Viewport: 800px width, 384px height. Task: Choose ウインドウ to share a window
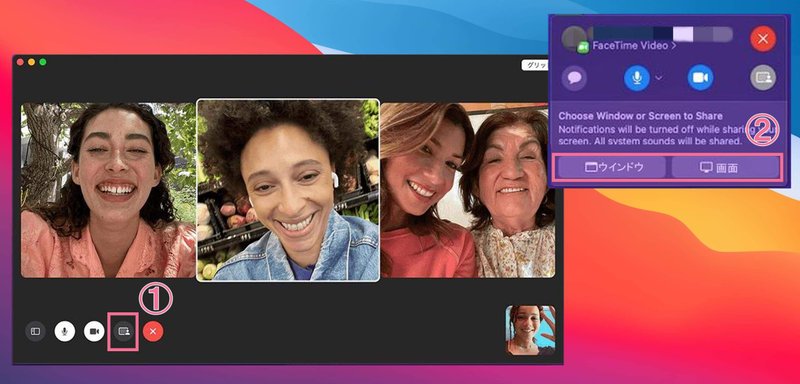click(611, 167)
